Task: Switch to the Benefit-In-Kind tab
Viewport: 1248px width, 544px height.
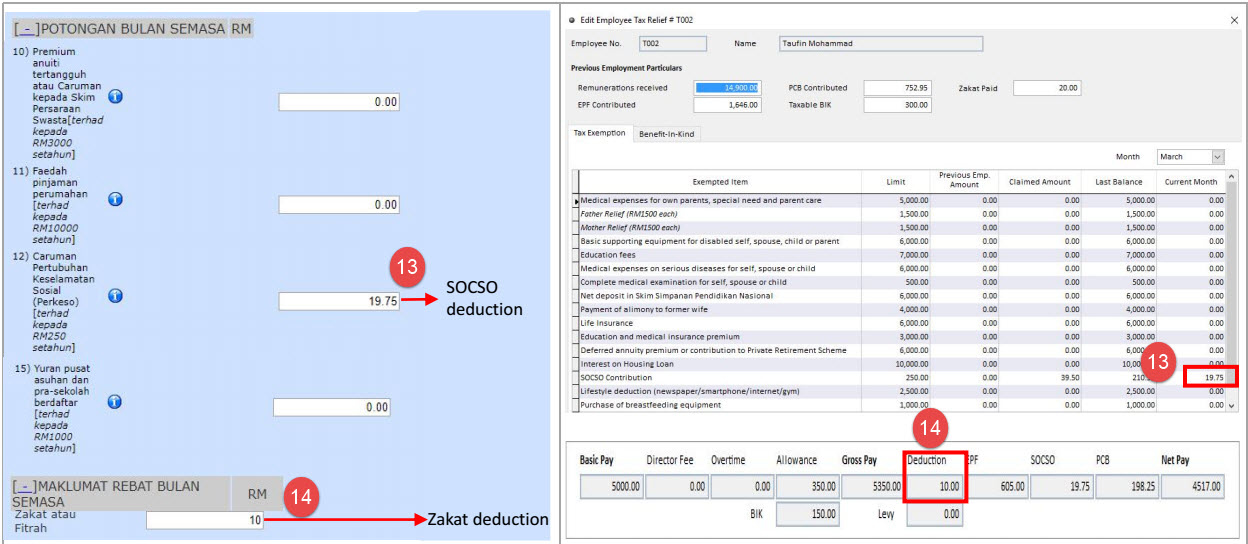Action: tap(666, 133)
